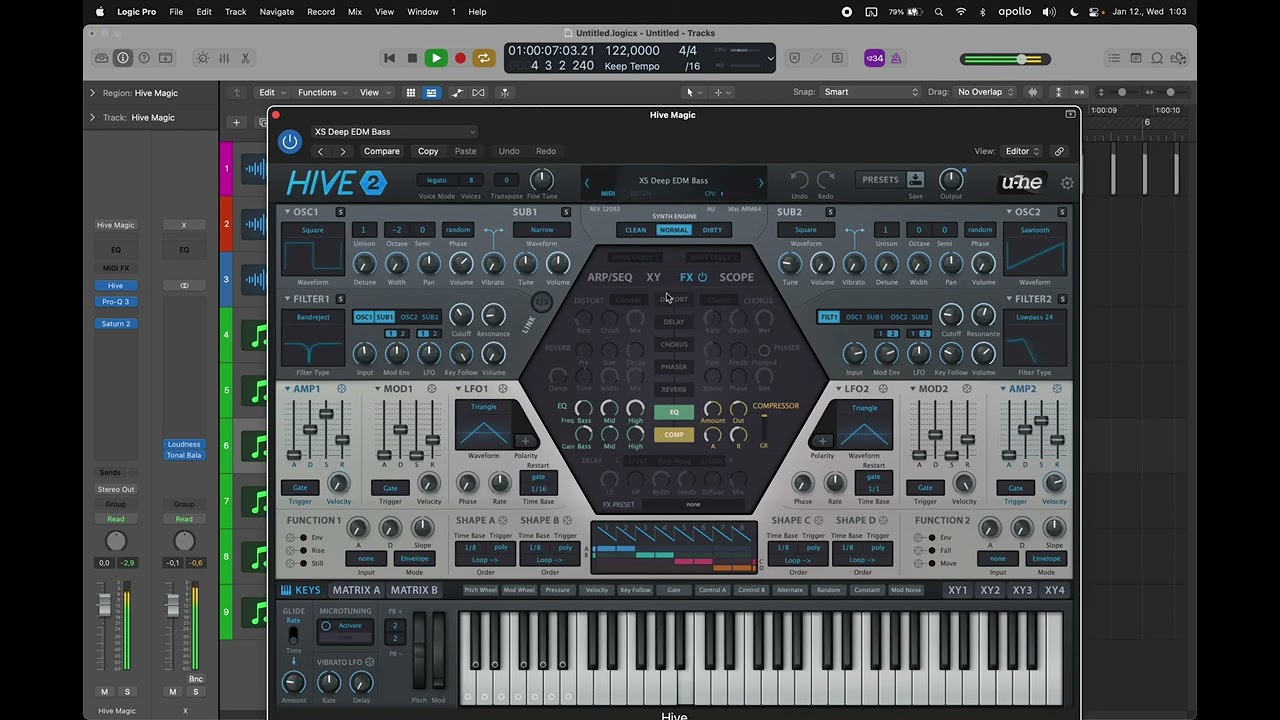Click the link icon beside Editor view
Viewport: 1280px width, 720px height.
pyautogui.click(x=1059, y=151)
